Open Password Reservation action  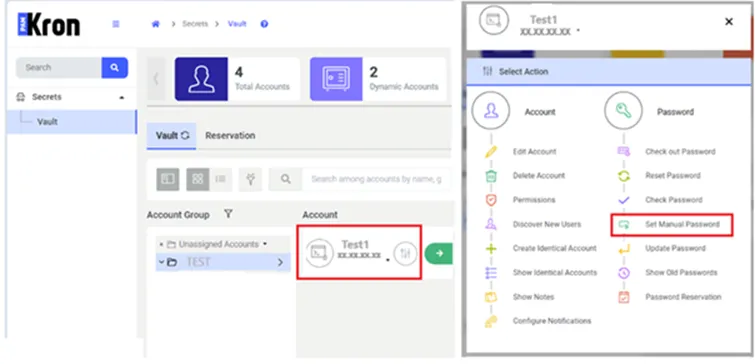683,297
